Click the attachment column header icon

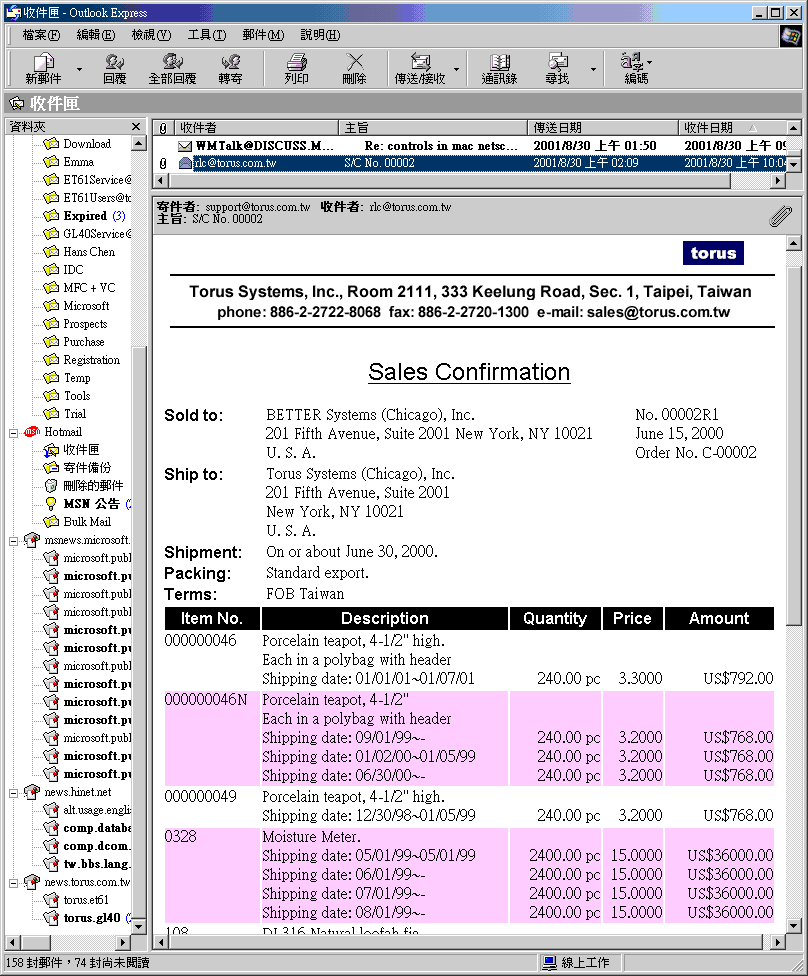(x=163, y=128)
